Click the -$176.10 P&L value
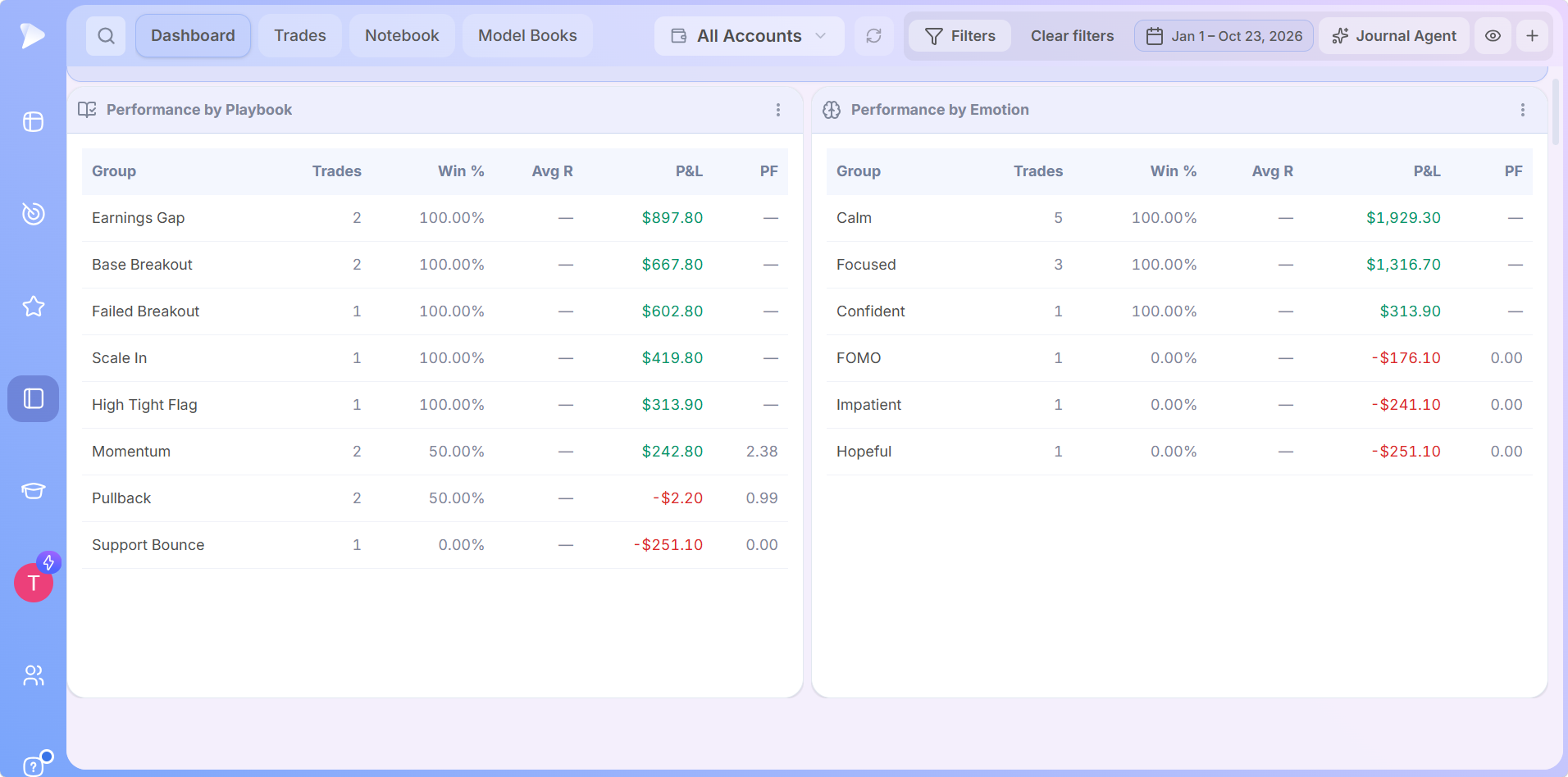Screen dimensions: 1568x777 1406,358
